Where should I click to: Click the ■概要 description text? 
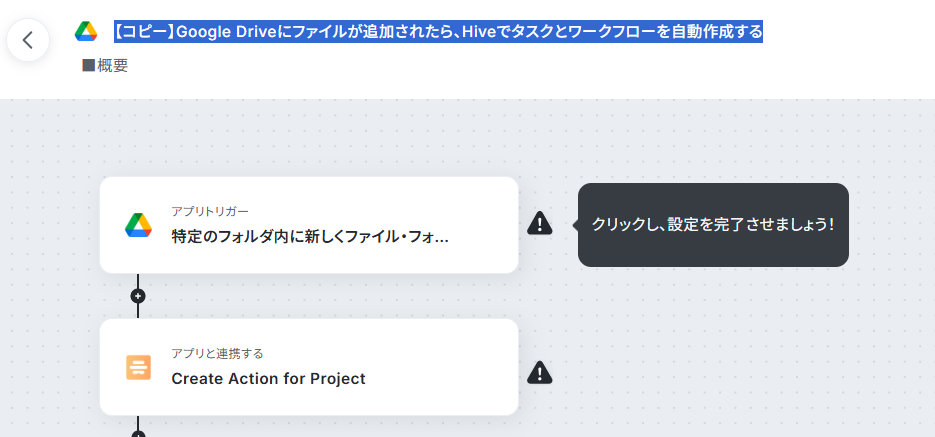click(105, 66)
